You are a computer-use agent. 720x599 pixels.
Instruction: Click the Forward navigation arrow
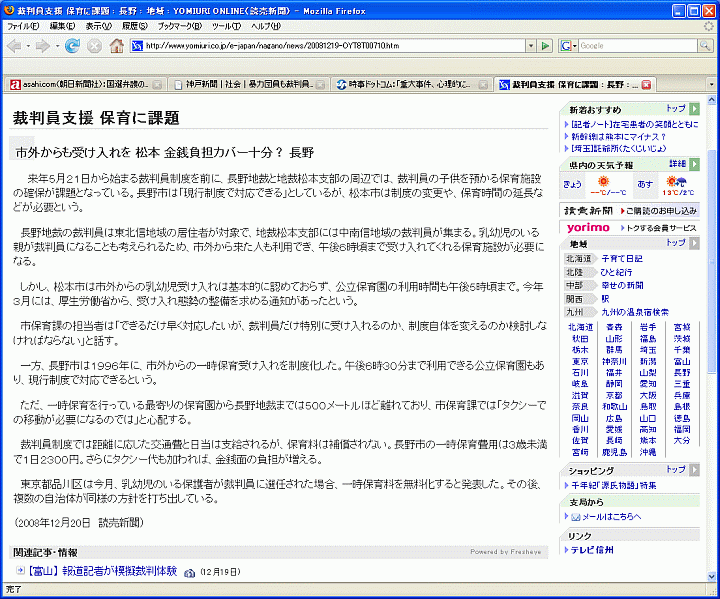pos(42,46)
